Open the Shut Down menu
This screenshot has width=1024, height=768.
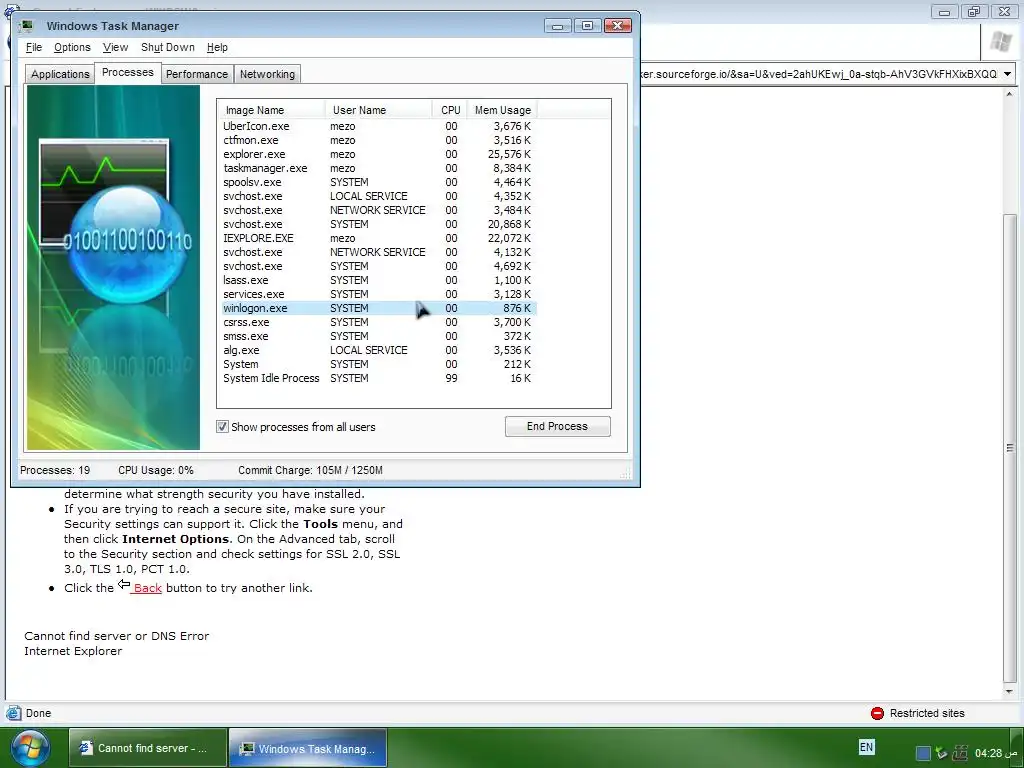(x=168, y=47)
